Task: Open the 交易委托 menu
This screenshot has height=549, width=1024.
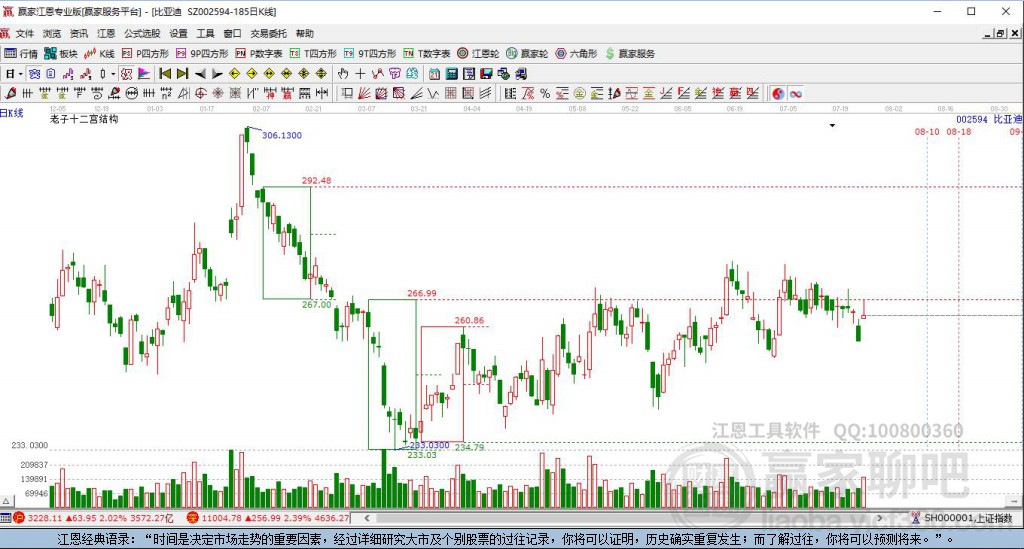Action: [x=268, y=33]
